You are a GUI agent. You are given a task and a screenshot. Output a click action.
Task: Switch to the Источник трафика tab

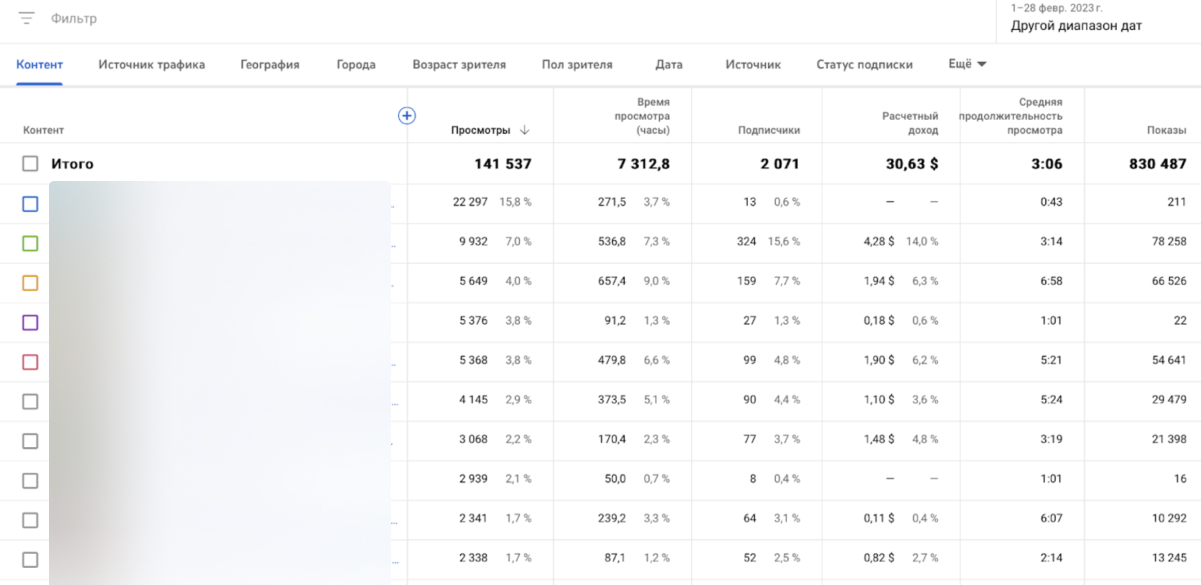tap(152, 65)
